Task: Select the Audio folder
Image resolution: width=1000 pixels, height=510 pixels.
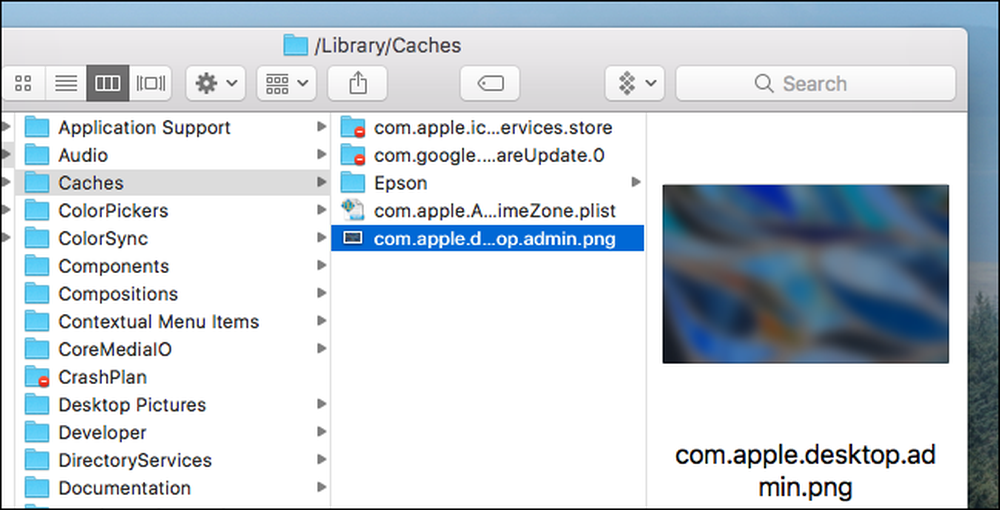Action: (x=173, y=155)
